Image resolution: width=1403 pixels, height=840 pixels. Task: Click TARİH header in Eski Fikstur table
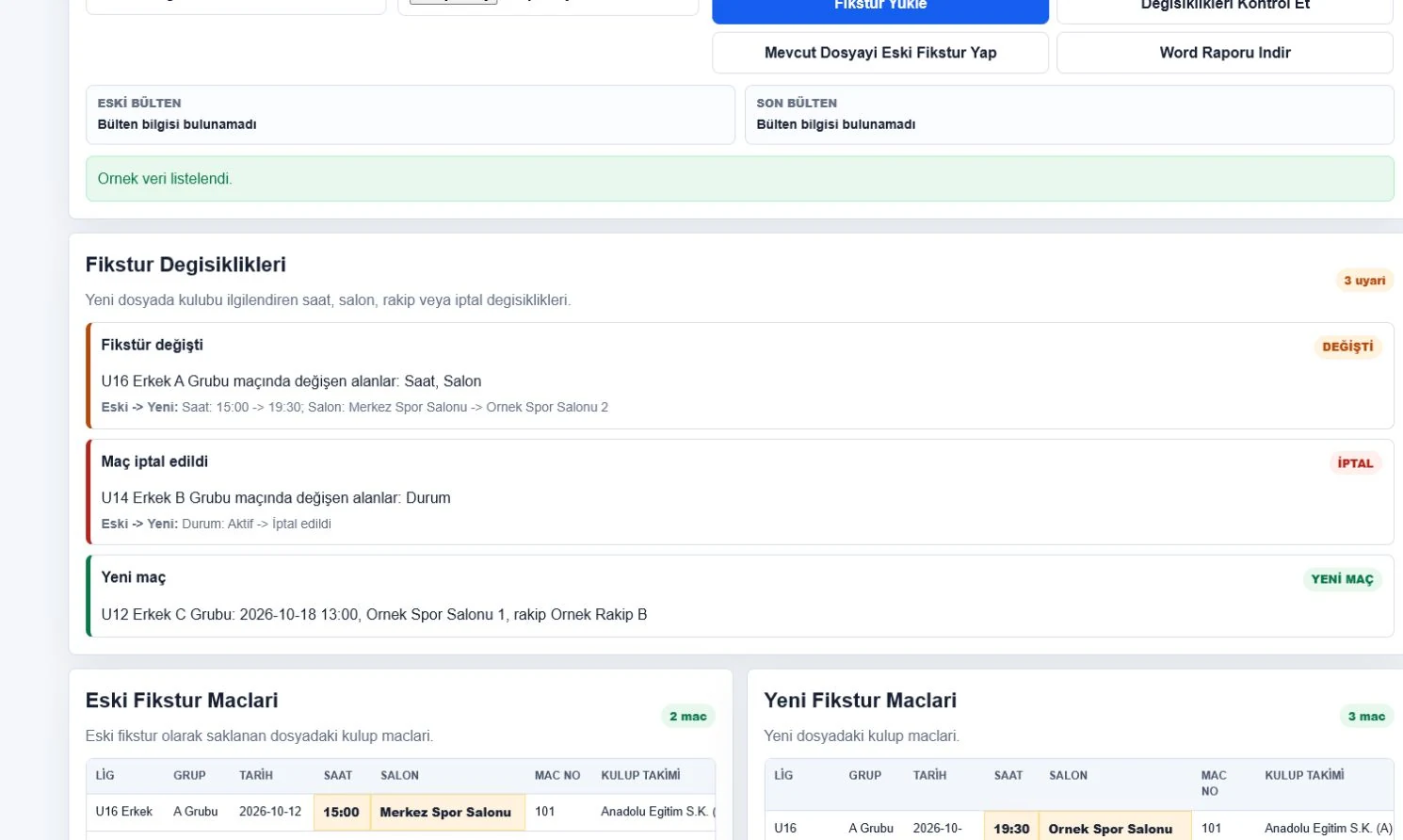(256, 776)
